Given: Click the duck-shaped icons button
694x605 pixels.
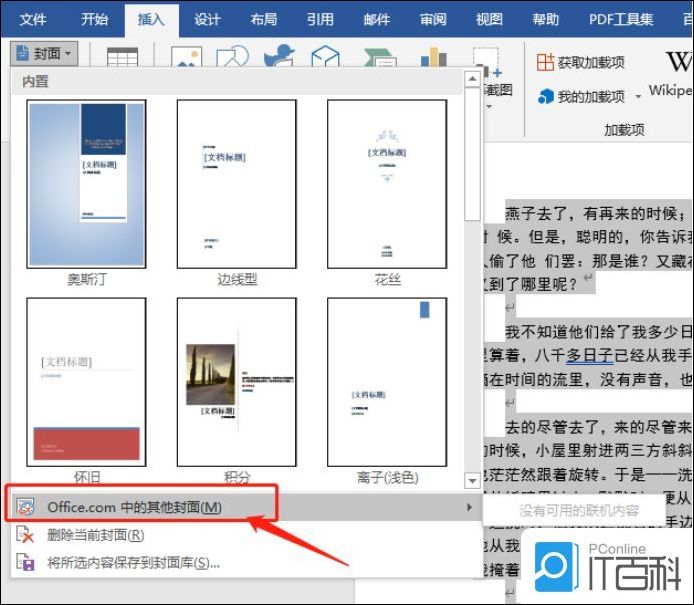Looking at the screenshot, I should (x=279, y=56).
